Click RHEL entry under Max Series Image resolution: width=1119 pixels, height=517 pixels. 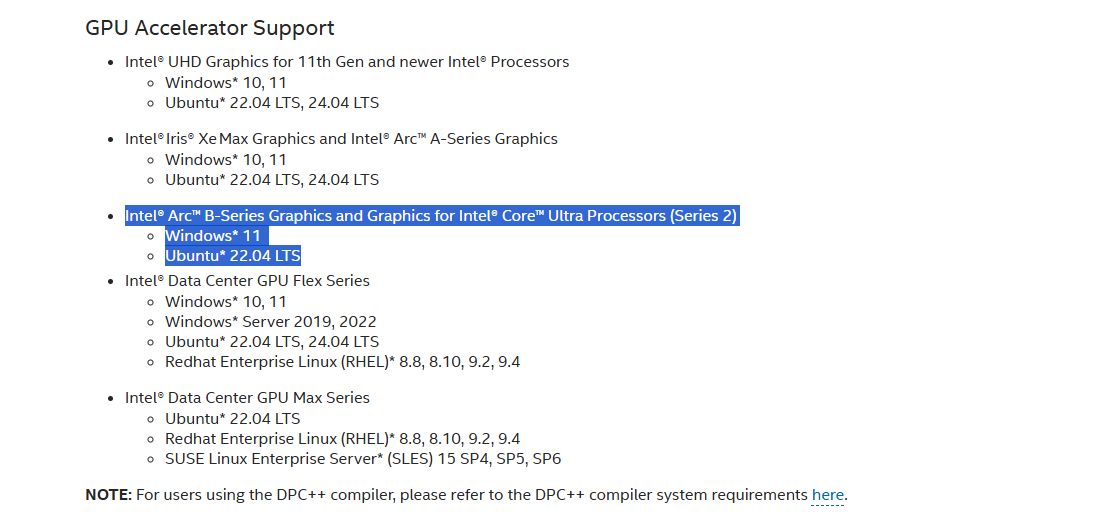coord(343,438)
